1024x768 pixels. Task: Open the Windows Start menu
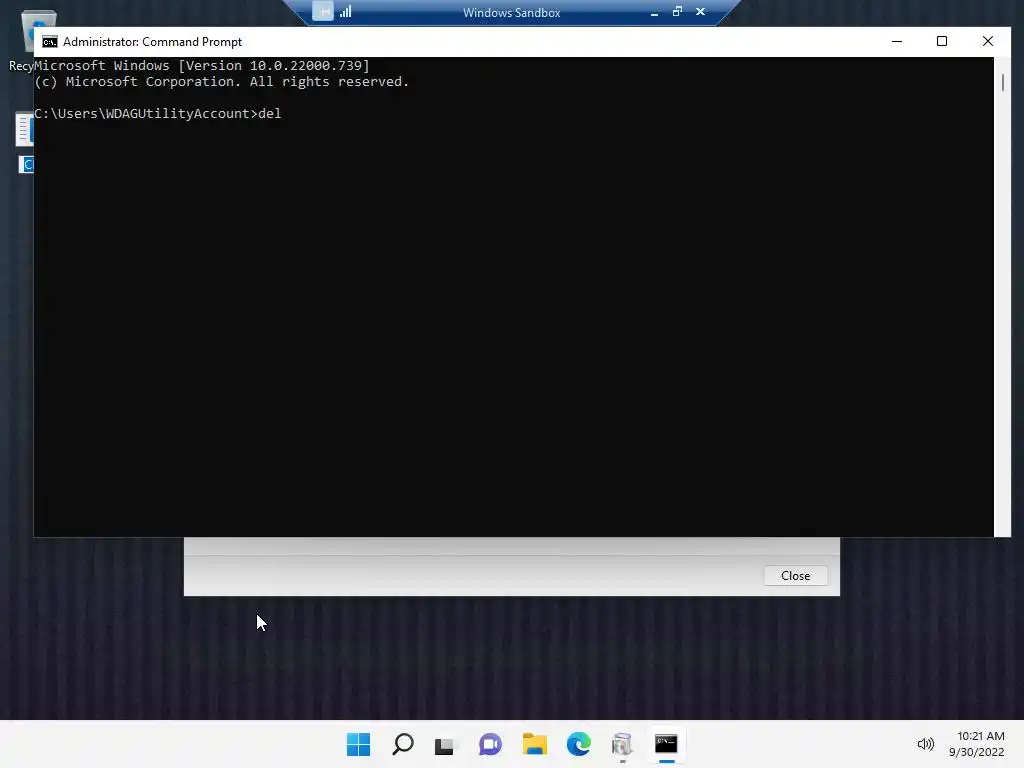tap(358, 744)
